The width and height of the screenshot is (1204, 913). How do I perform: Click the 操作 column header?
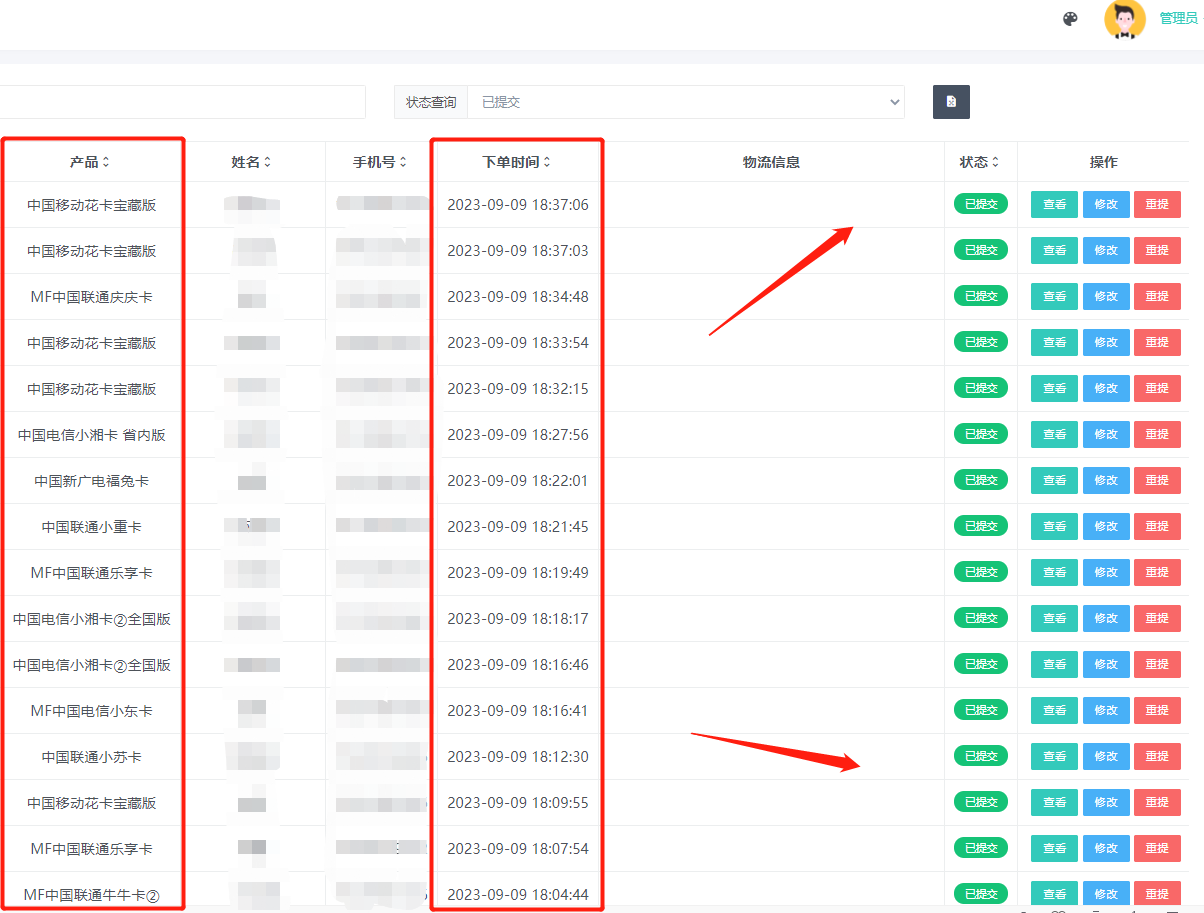1104,162
